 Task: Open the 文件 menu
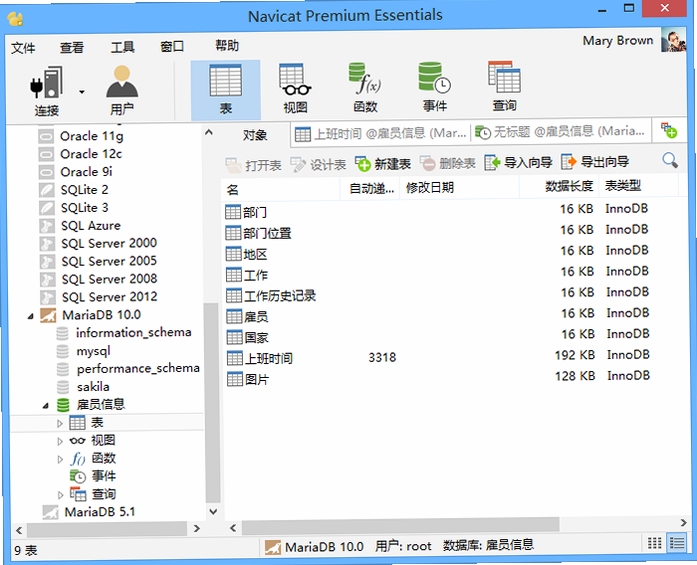click(x=23, y=48)
